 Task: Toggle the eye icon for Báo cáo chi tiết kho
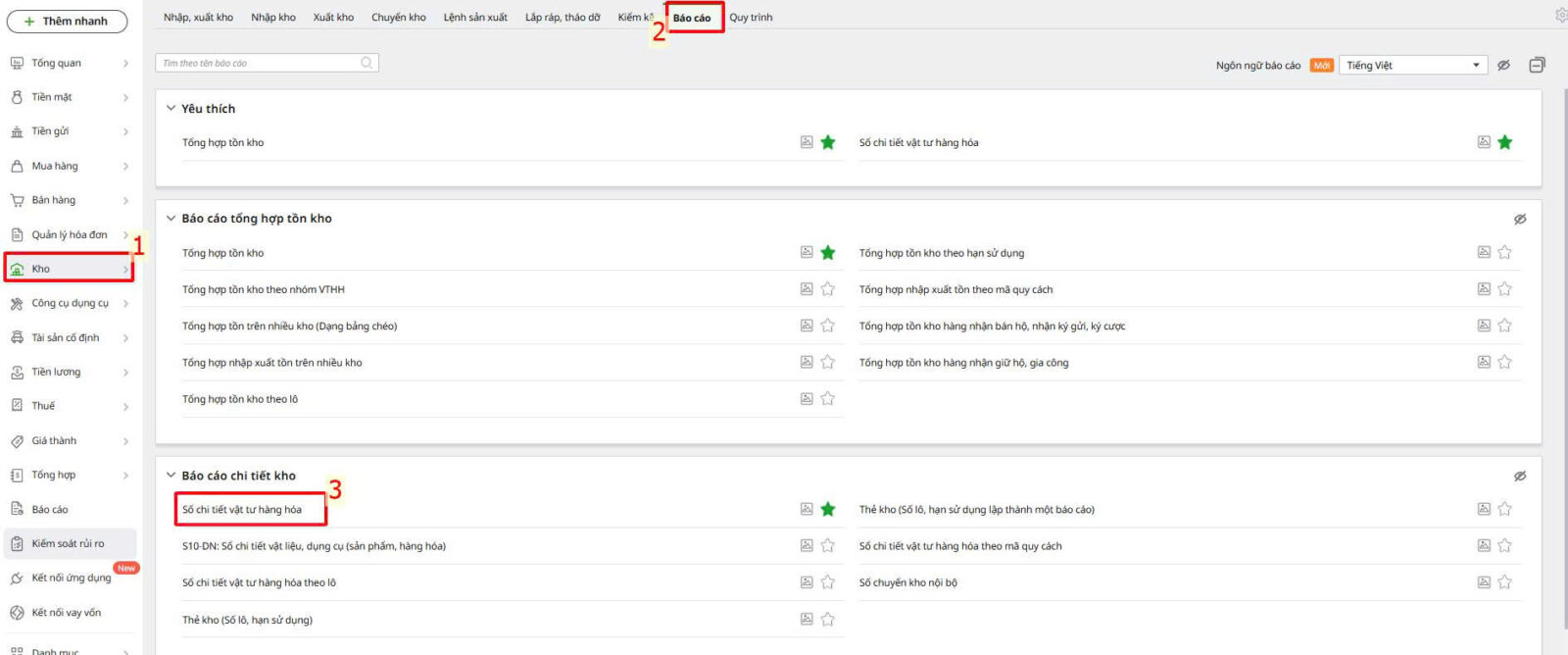(1520, 476)
